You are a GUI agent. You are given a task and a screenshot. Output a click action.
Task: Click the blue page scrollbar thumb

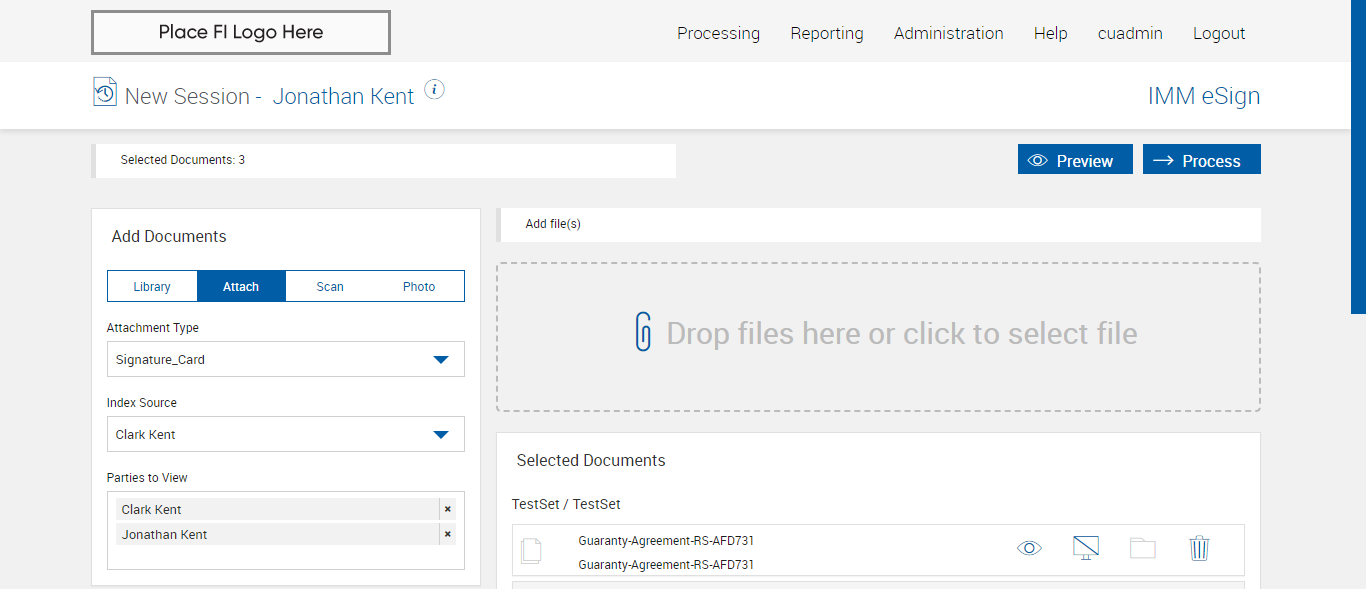coord(1358,157)
